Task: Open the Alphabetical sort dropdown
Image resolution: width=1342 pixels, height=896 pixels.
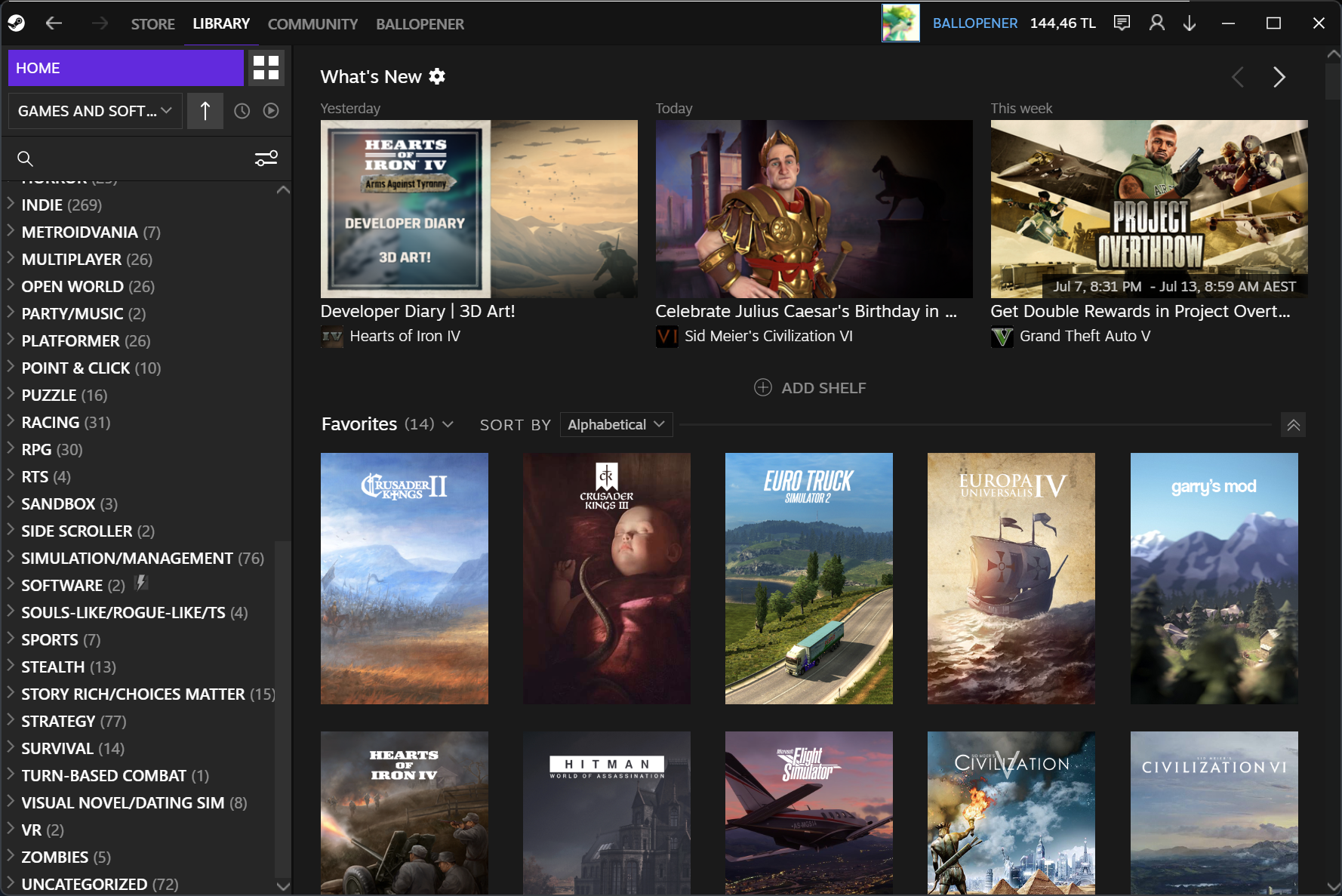Action: [616, 425]
